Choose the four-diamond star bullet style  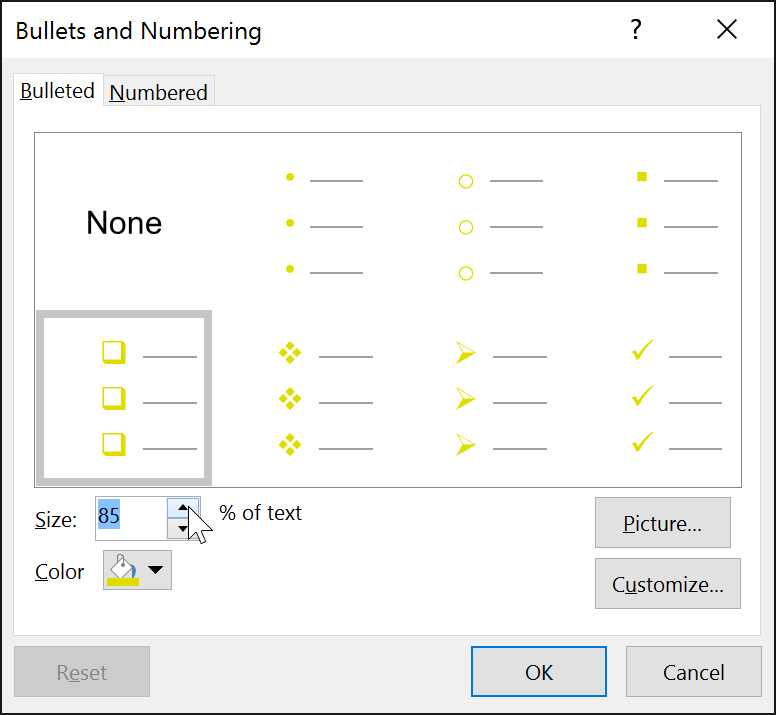click(325, 398)
